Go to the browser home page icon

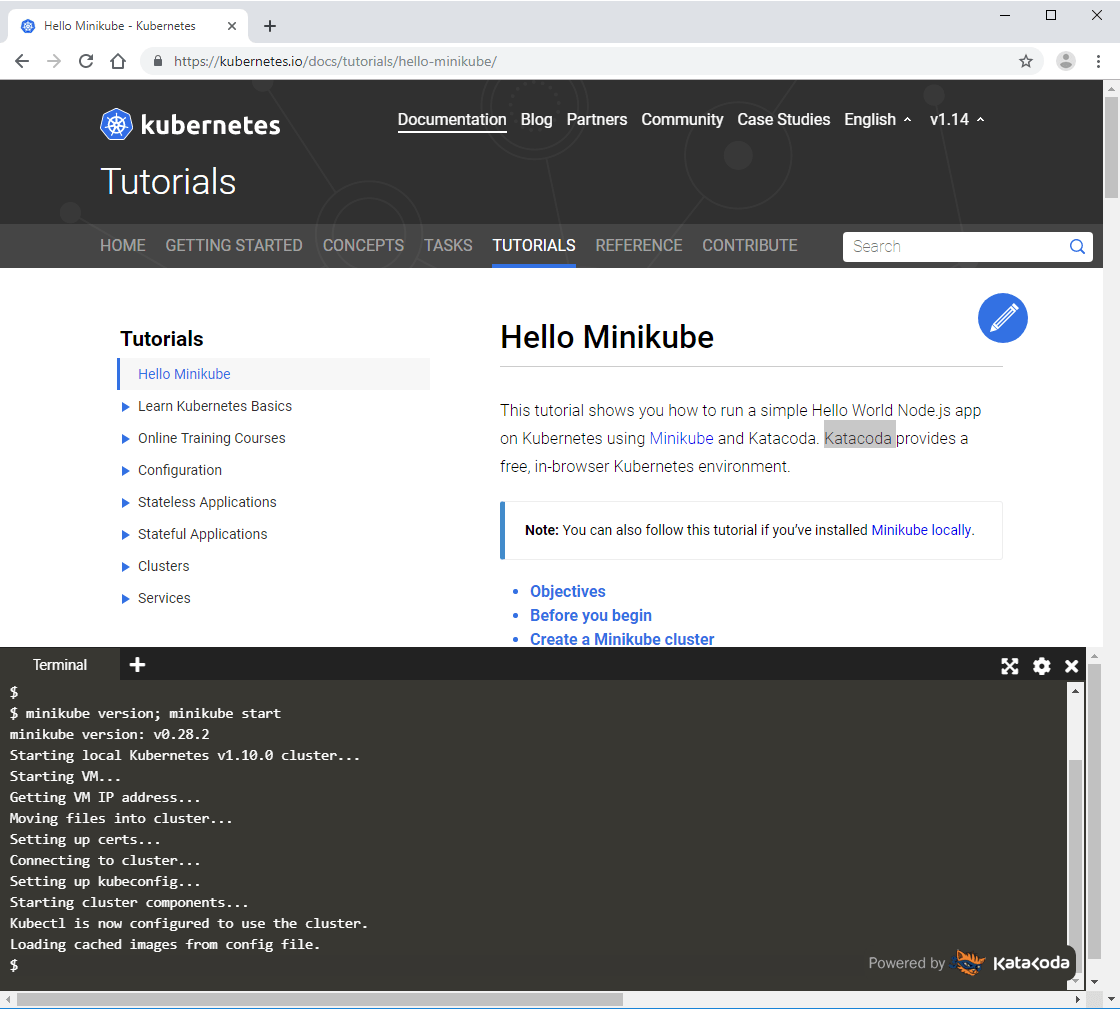(118, 61)
